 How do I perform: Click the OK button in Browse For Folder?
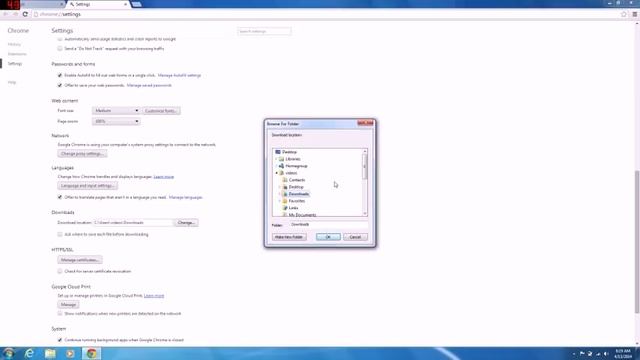328,237
